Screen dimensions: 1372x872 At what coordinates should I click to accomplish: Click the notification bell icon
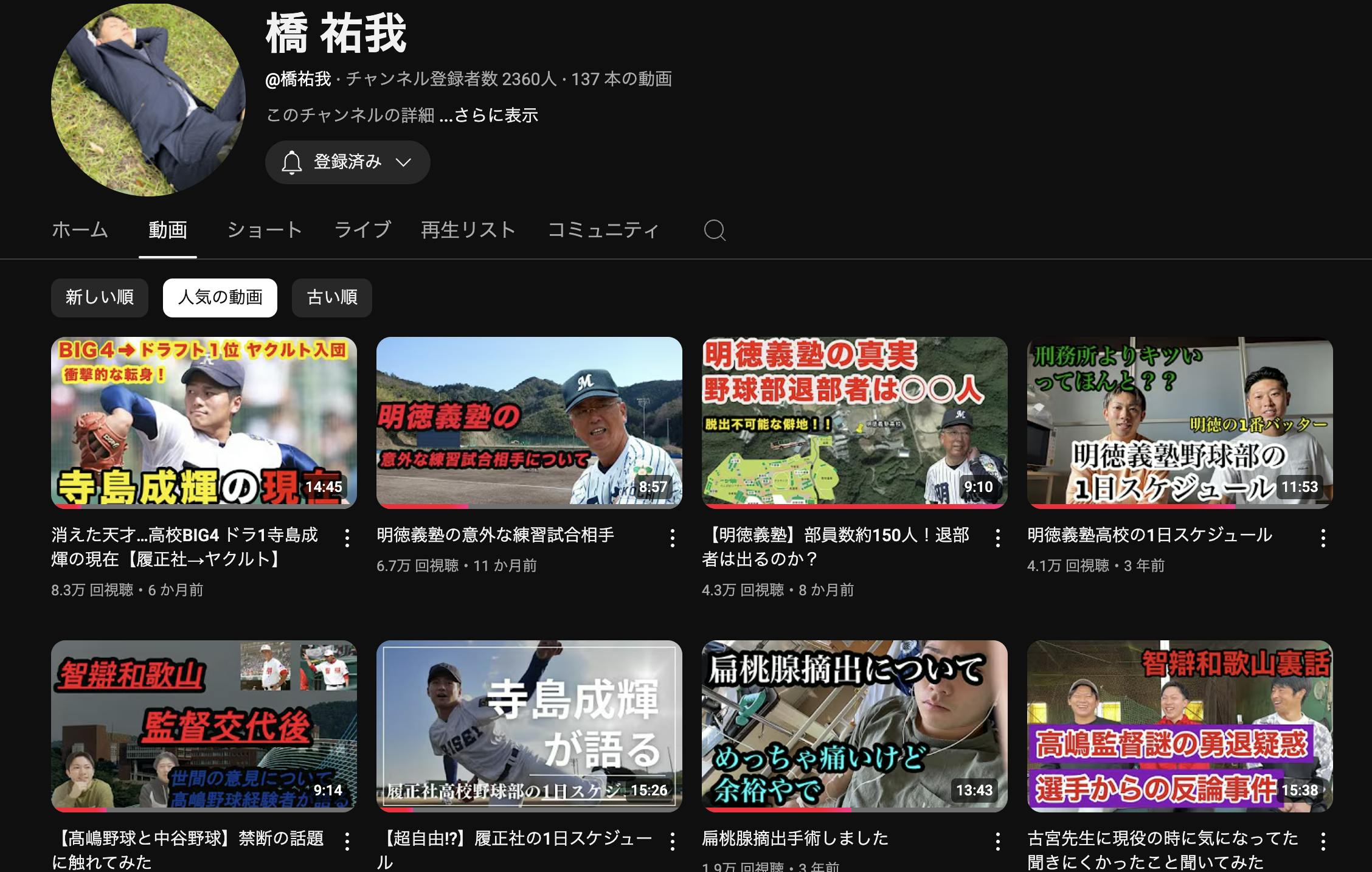pyautogui.click(x=292, y=162)
